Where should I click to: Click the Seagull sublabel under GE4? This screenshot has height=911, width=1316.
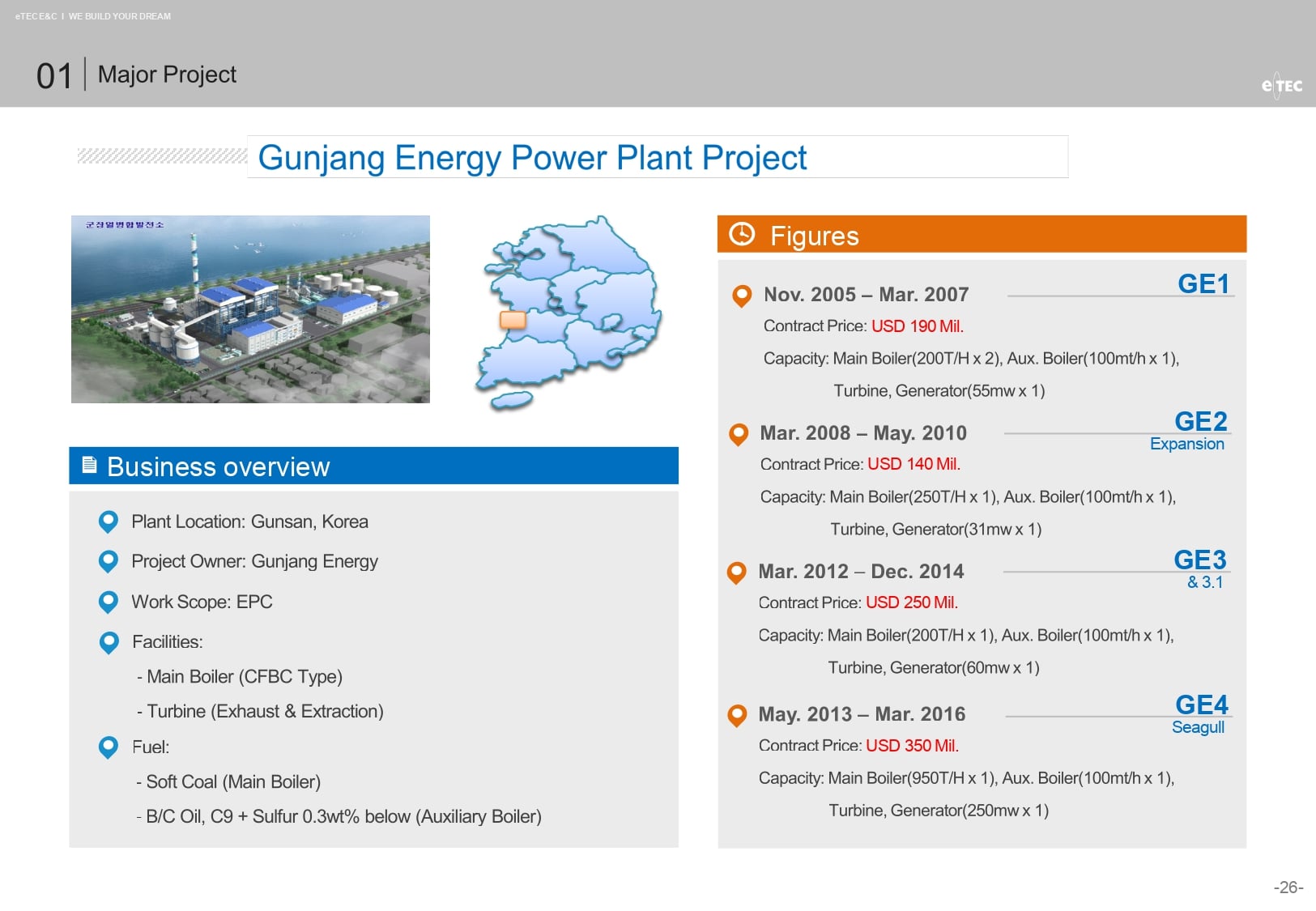1198,727
